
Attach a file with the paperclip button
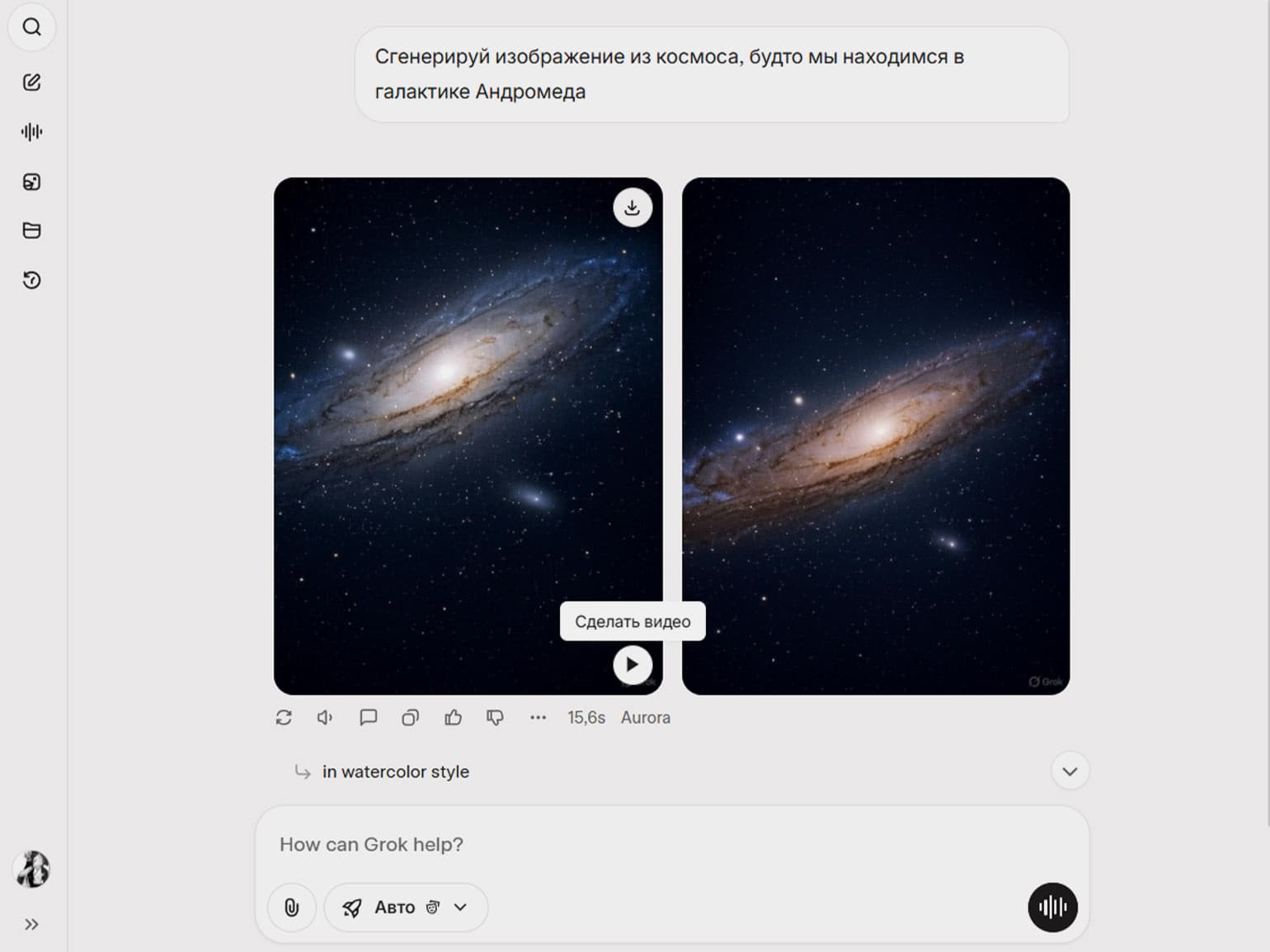click(x=292, y=907)
